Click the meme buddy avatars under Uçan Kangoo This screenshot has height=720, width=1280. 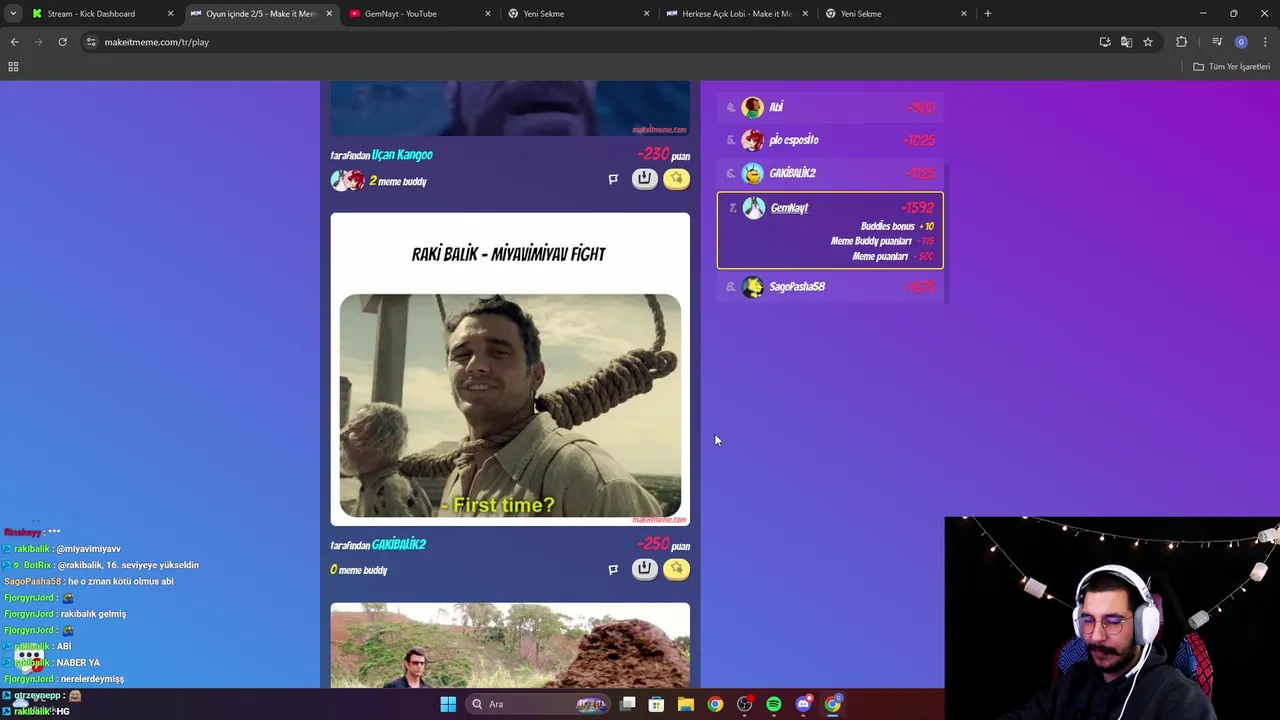[348, 181]
